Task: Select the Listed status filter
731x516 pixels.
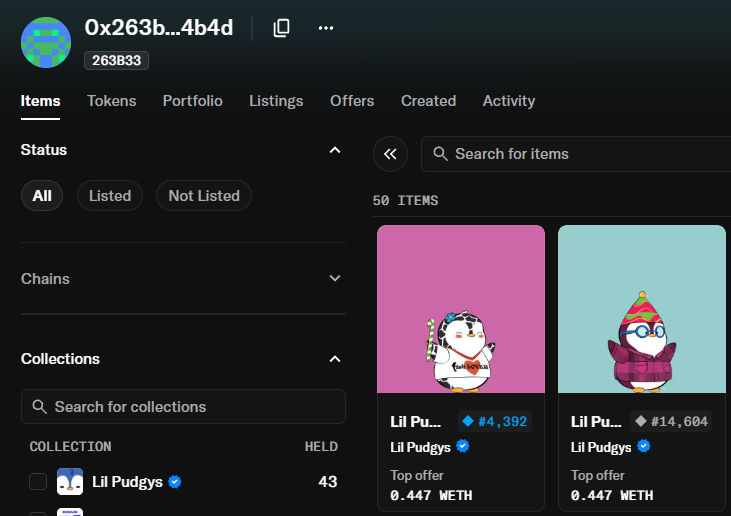Action: tap(110, 196)
